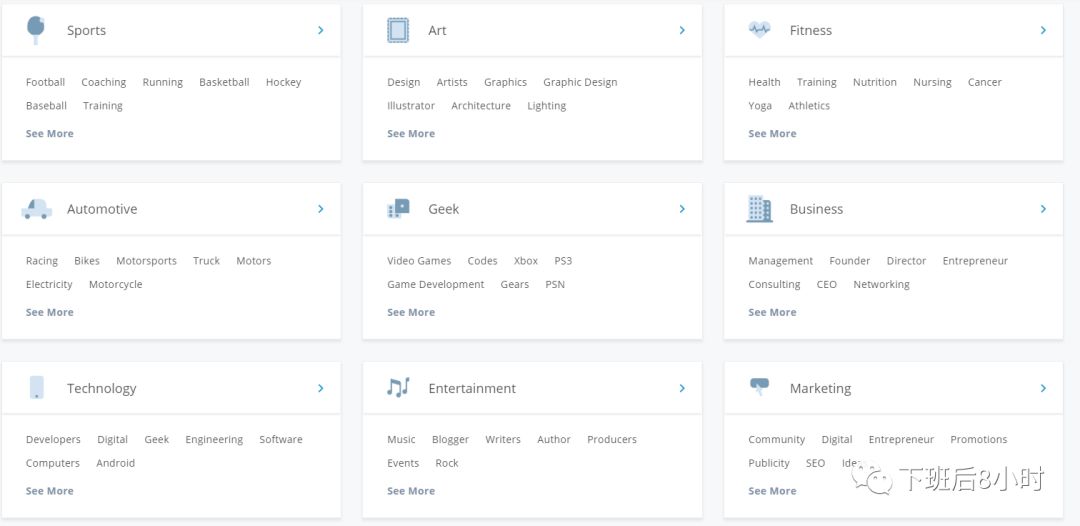Select the Baseball tag
This screenshot has height=526, width=1080.
[46, 105]
